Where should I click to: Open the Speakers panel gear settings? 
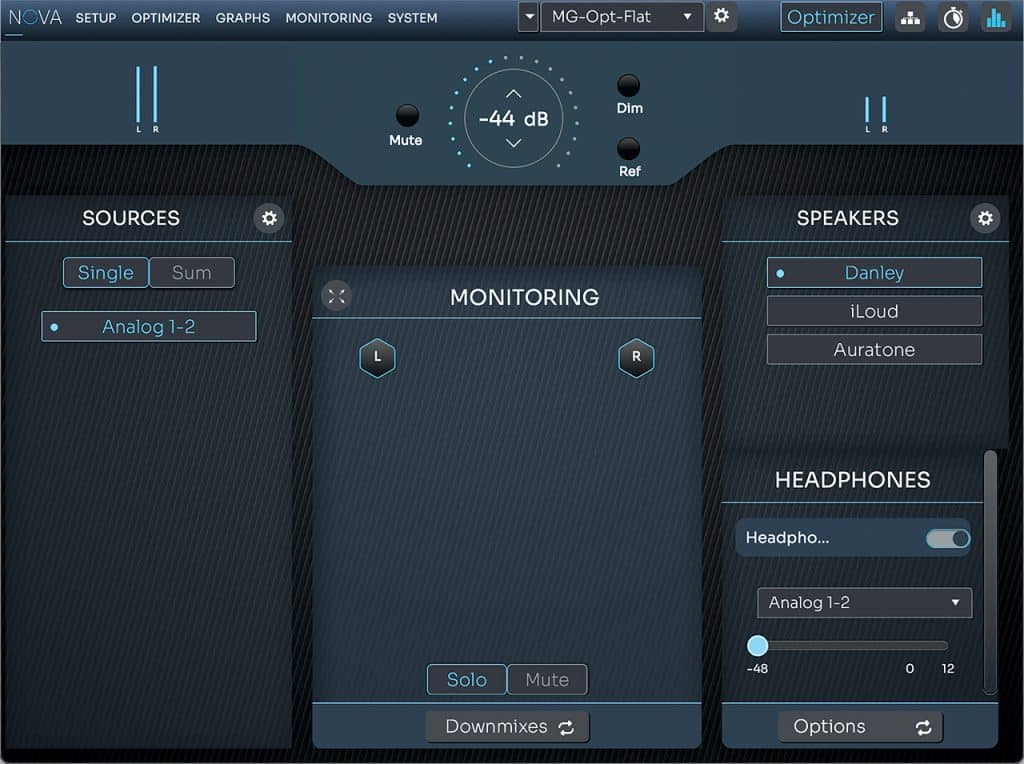(x=985, y=218)
